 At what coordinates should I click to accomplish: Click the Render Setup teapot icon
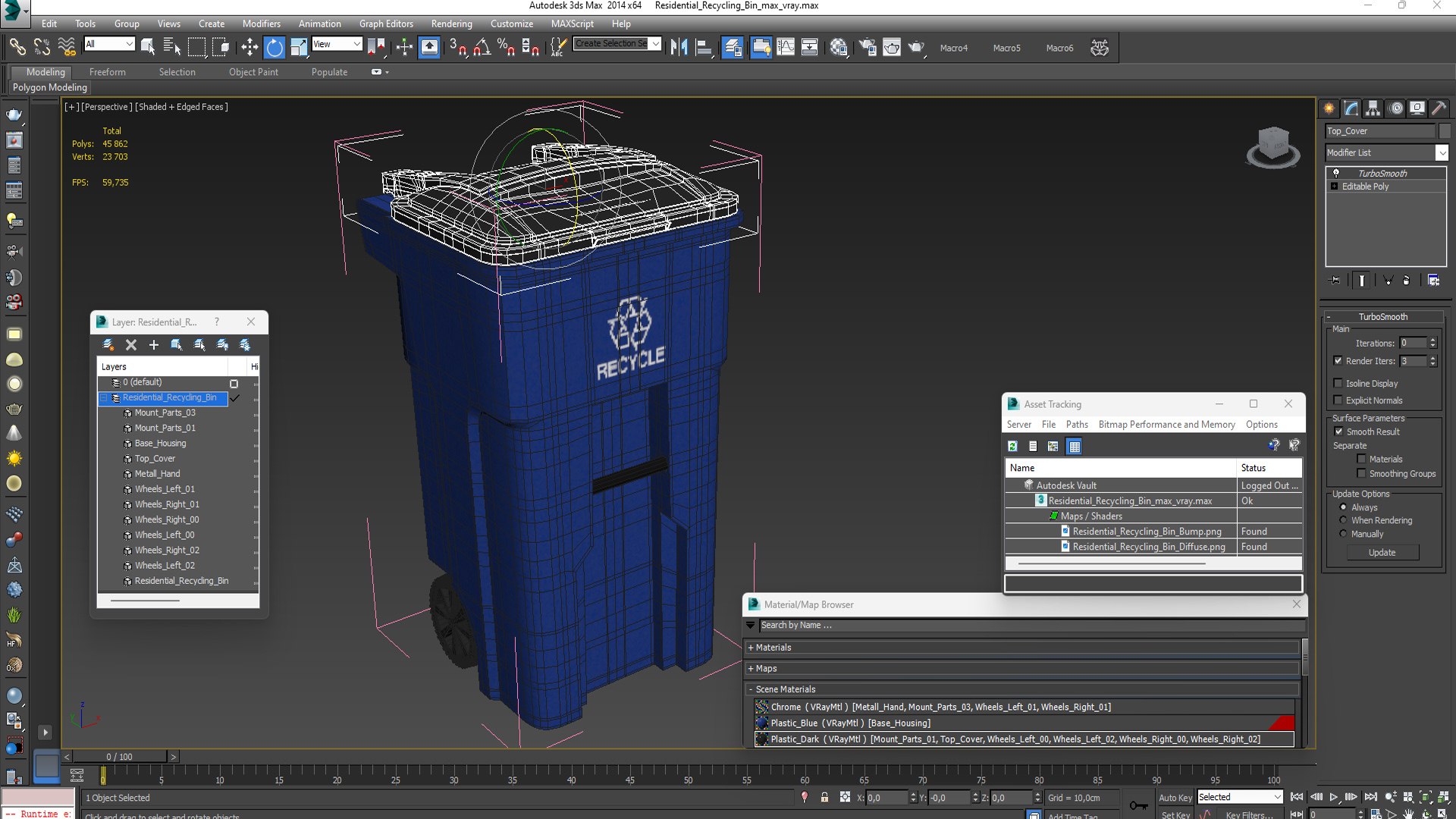tap(868, 48)
